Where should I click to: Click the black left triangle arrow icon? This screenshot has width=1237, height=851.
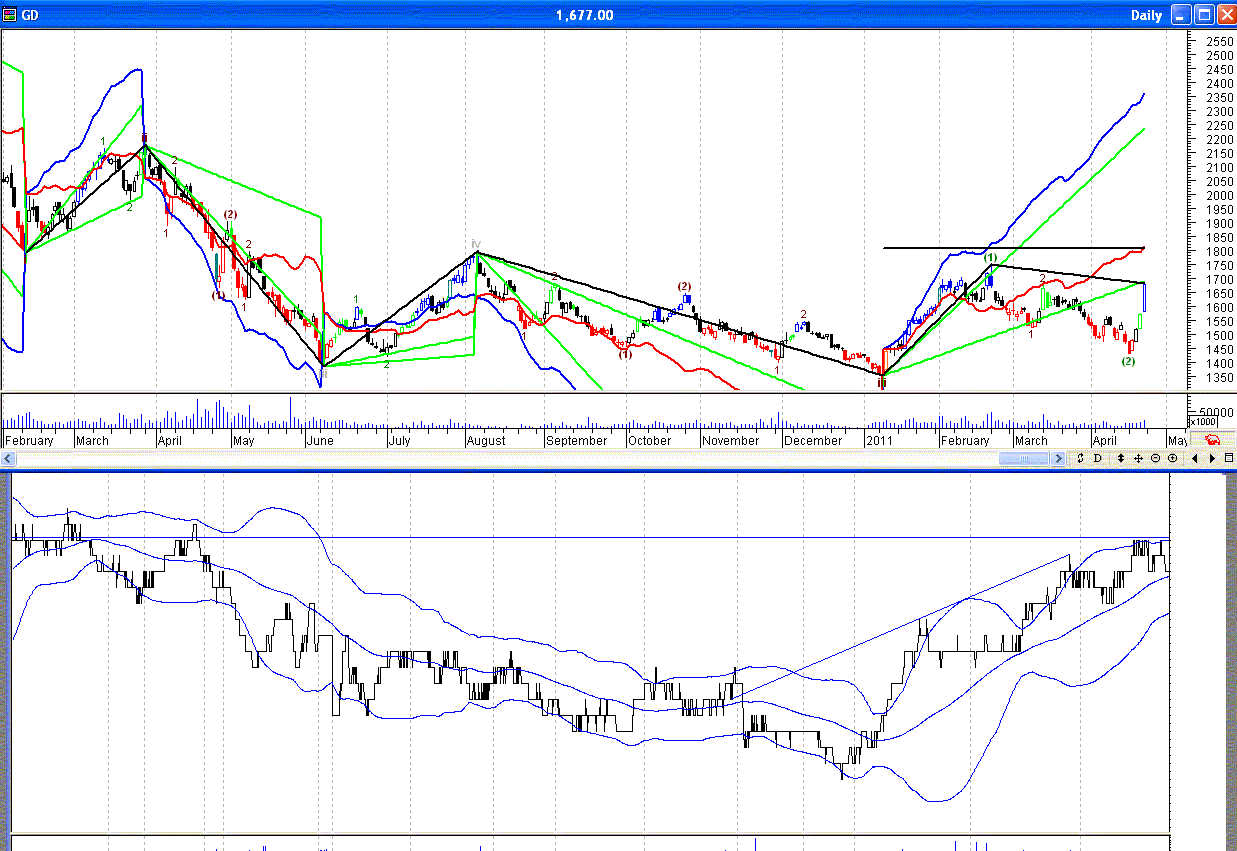[x=1196, y=458]
